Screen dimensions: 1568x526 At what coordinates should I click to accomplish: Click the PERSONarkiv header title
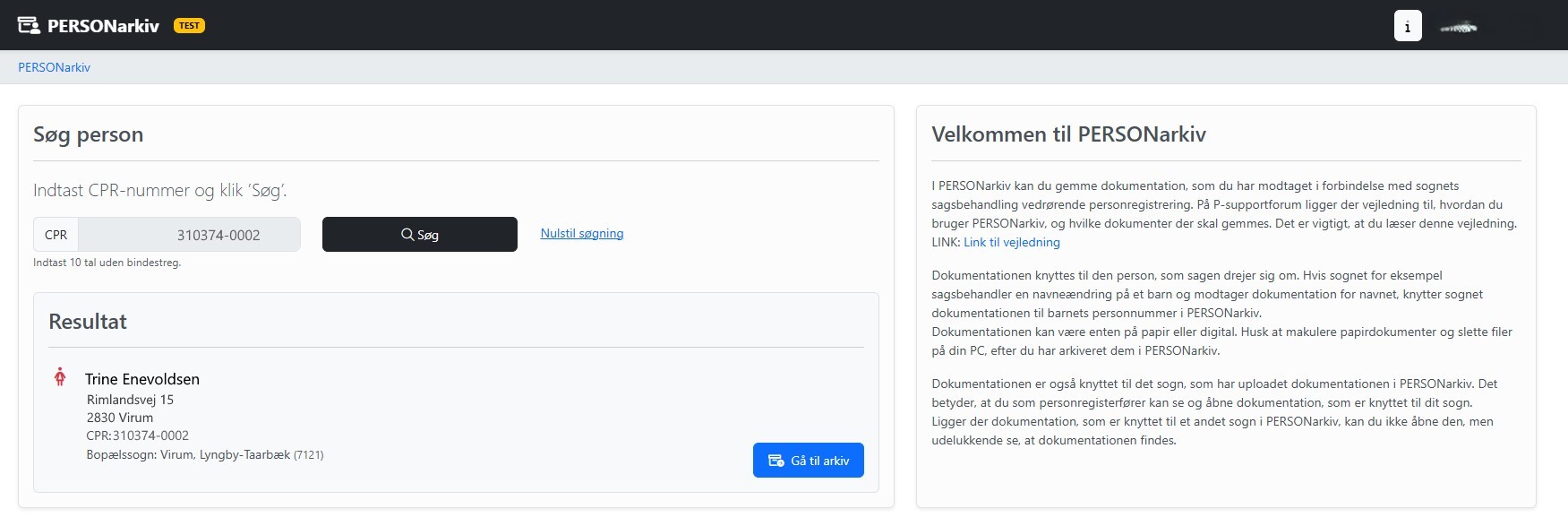pyautogui.click(x=103, y=26)
